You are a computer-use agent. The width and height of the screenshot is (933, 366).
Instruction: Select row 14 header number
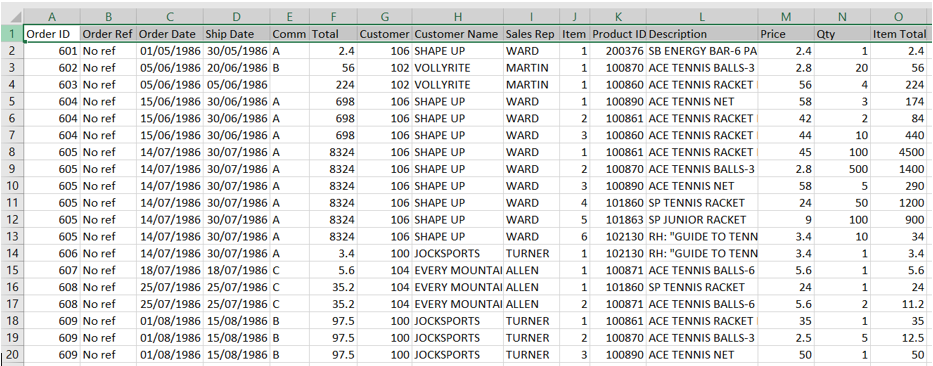coord(12,254)
